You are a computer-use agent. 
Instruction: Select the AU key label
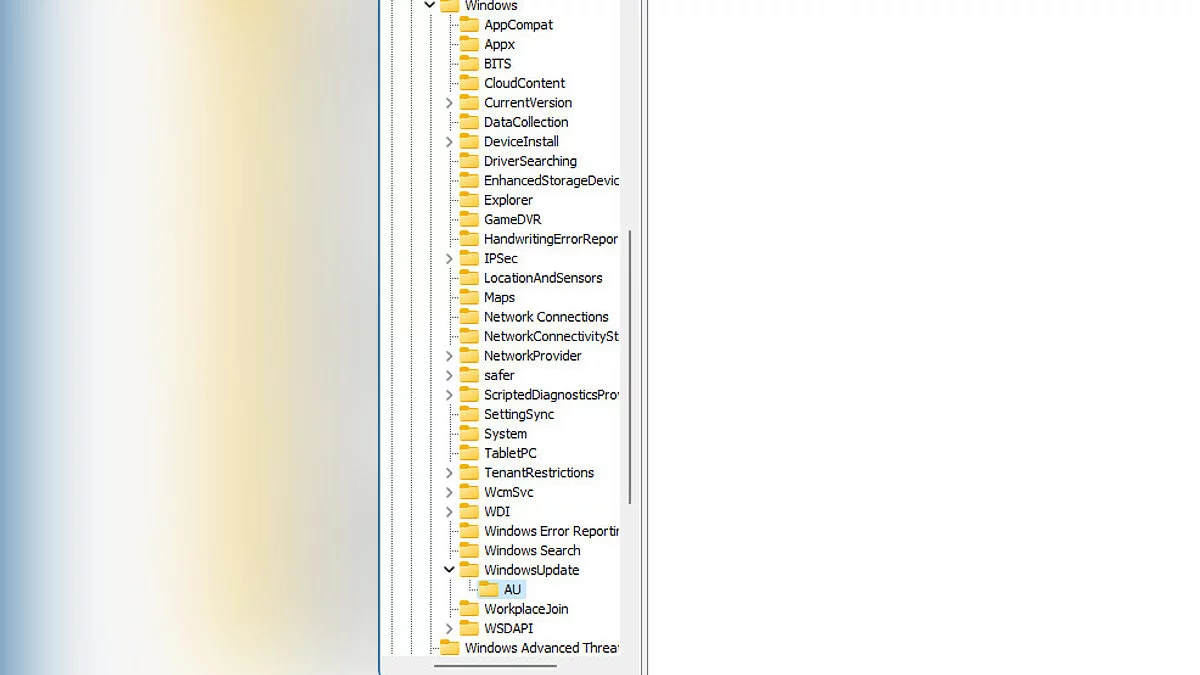(512, 590)
